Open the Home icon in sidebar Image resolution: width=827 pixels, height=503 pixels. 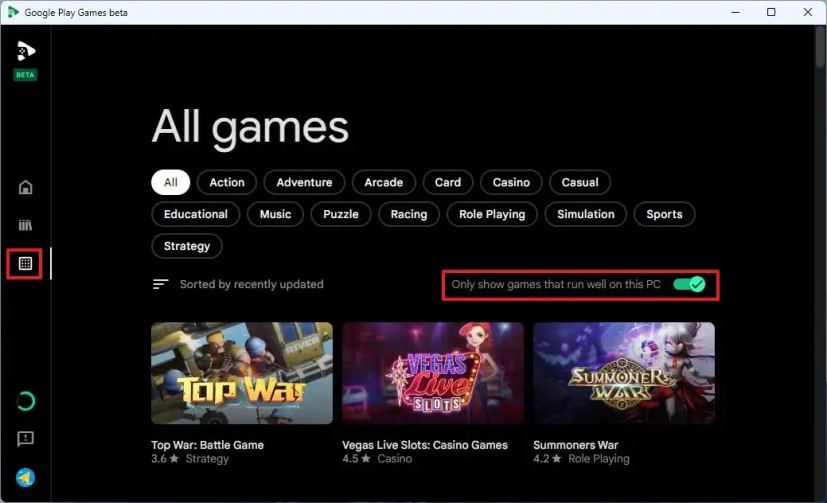pos(25,187)
